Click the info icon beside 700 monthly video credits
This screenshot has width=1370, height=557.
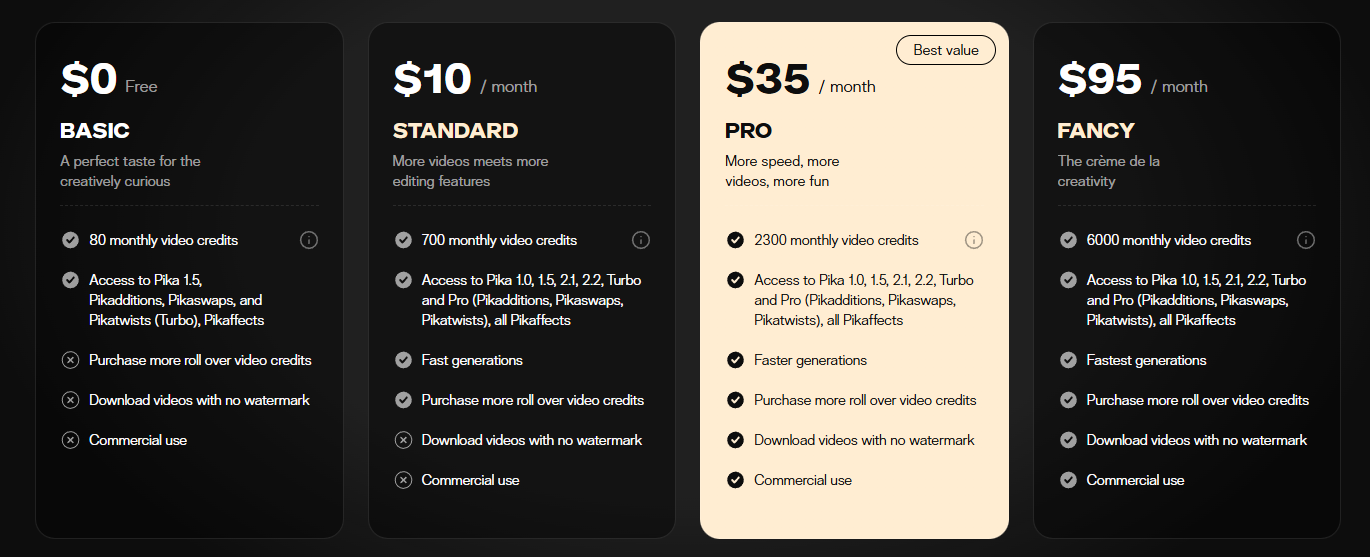[x=641, y=240]
